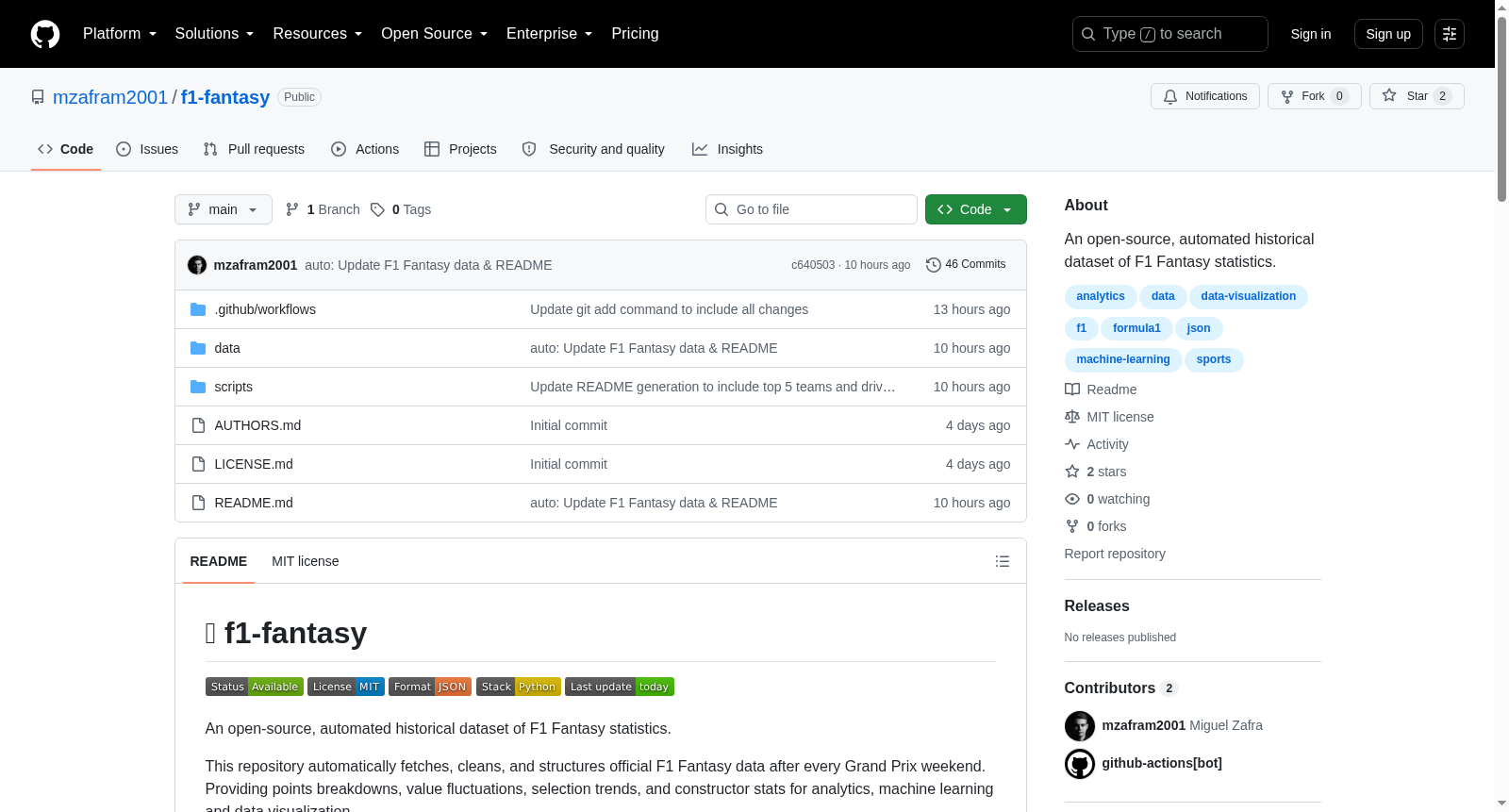The image size is (1509, 812).
Task: Click the search input field
Action: click(1170, 34)
